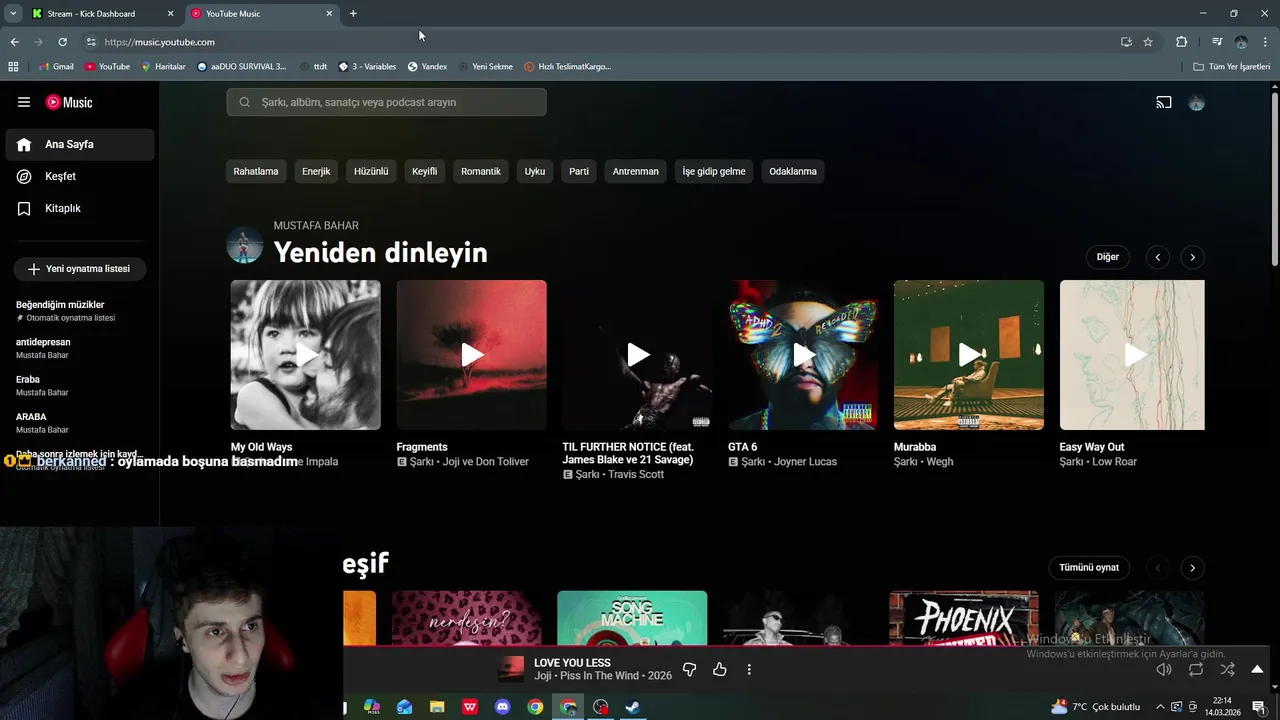Play TIL FURTHER NOTICE thumbnail
Screen dimensions: 1280x720
click(x=638, y=355)
